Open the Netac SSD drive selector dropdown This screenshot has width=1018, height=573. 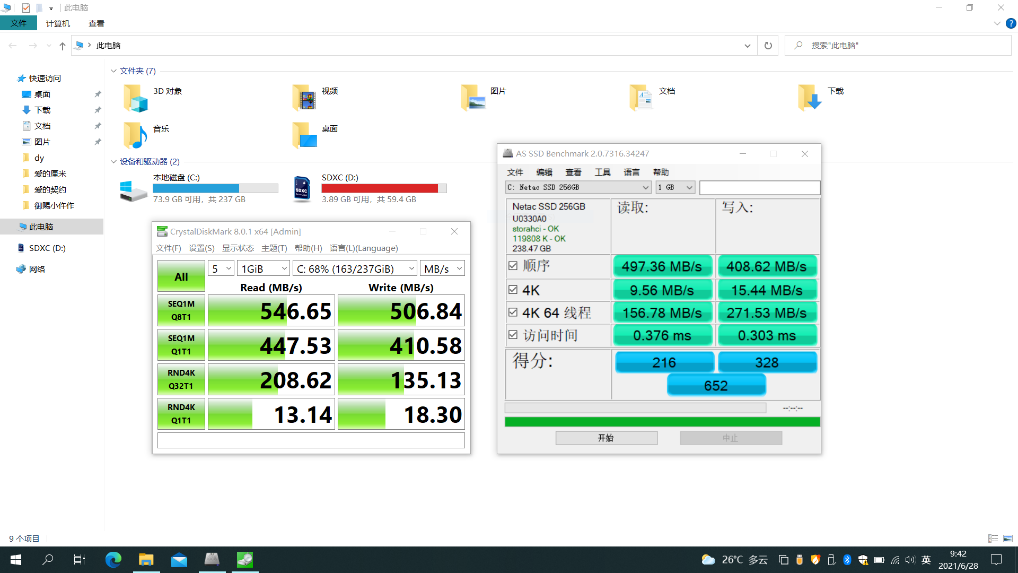[x=578, y=187]
